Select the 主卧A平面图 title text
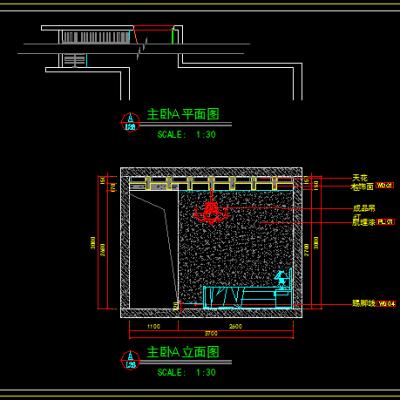 click(183, 114)
